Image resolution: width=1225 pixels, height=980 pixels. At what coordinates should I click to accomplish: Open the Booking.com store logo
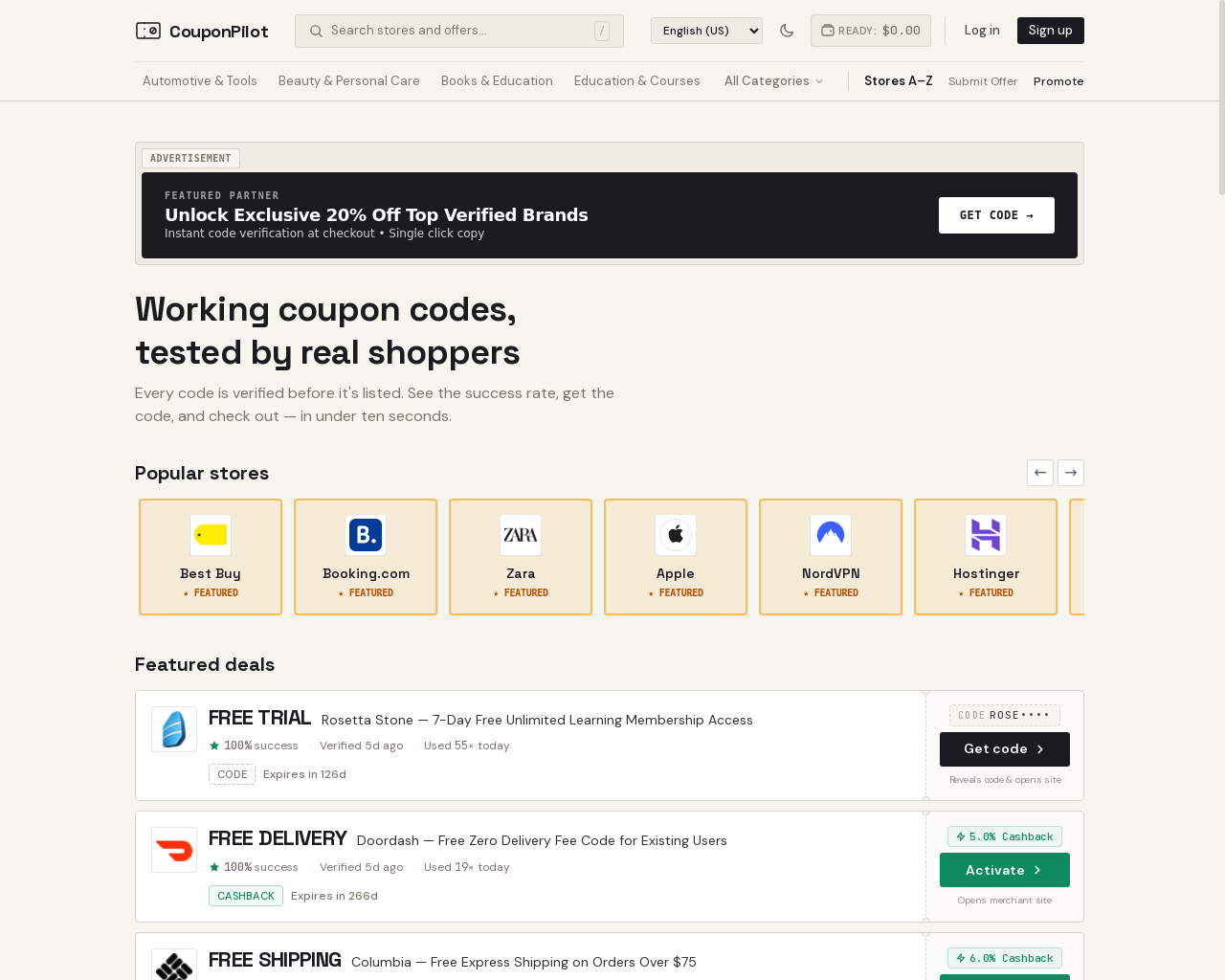pos(366,535)
